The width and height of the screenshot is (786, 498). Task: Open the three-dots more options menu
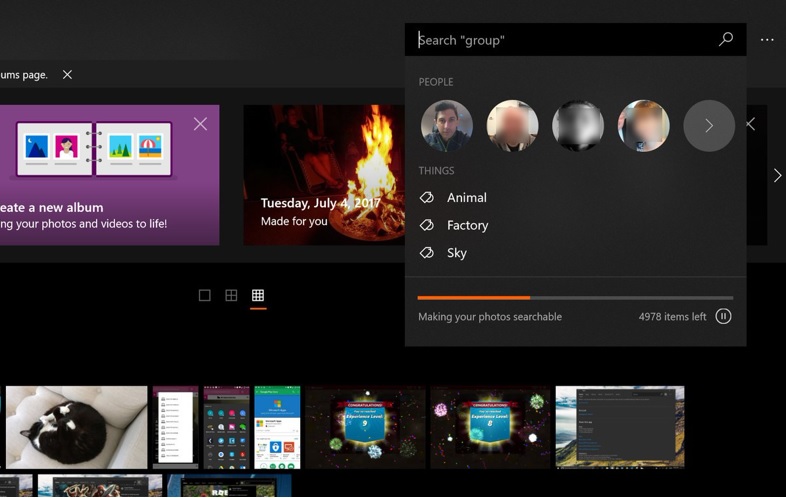767,40
